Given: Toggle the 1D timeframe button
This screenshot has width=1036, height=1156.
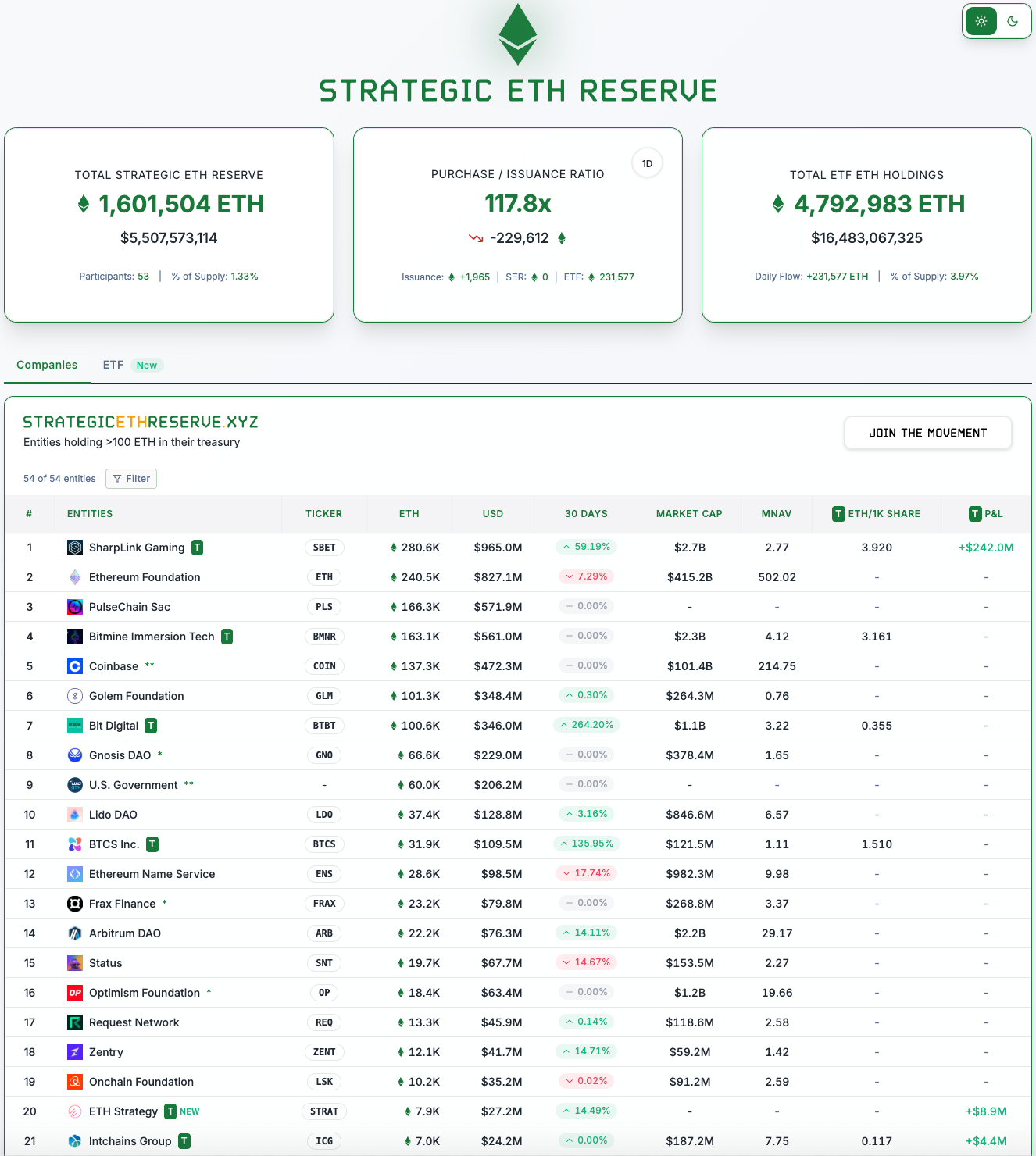Looking at the screenshot, I should click(x=647, y=163).
